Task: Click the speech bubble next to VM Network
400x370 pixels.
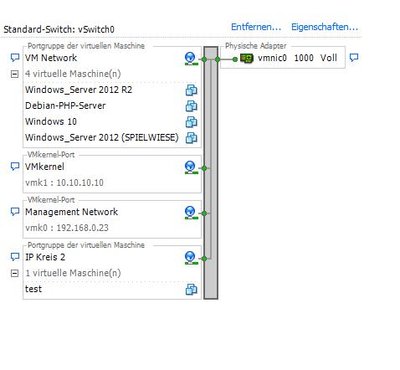Action: click(x=15, y=58)
